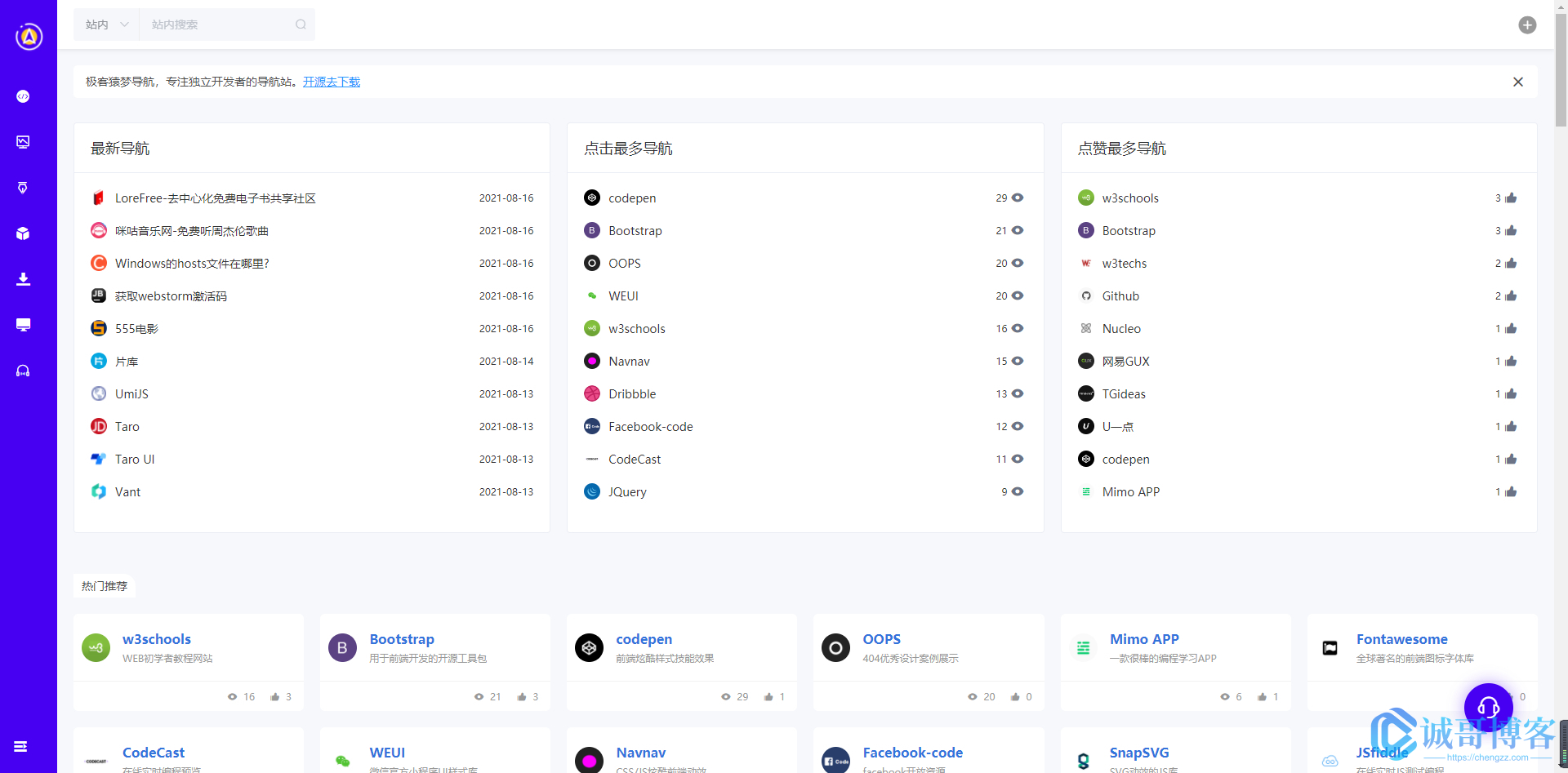
Task: Open 网易GUX in 点赞最多导航 list
Action: click(x=1125, y=362)
